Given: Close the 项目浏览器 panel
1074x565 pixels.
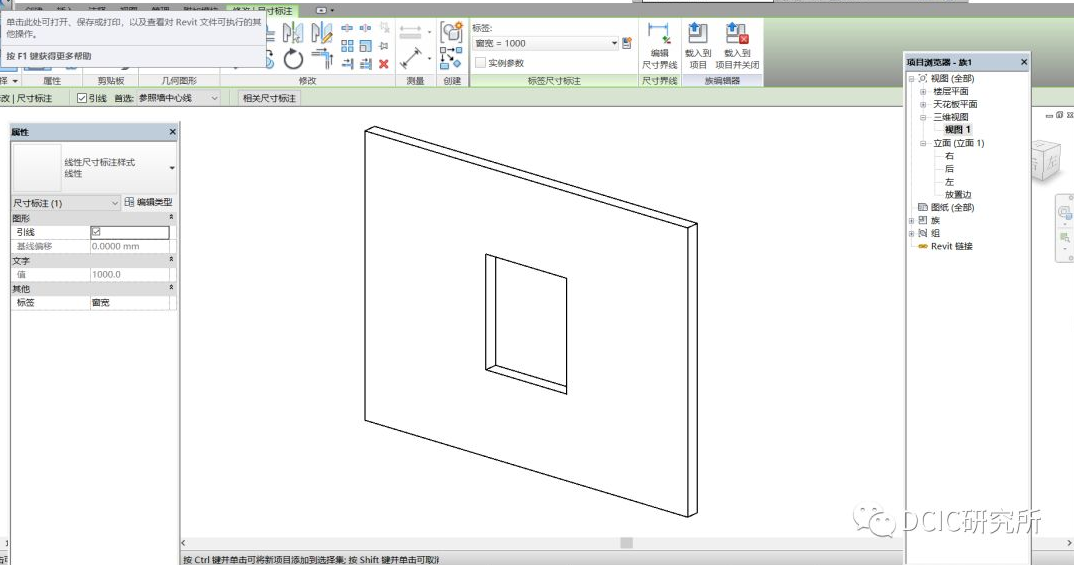Looking at the screenshot, I should pyautogui.click(x=1024, y=62).
